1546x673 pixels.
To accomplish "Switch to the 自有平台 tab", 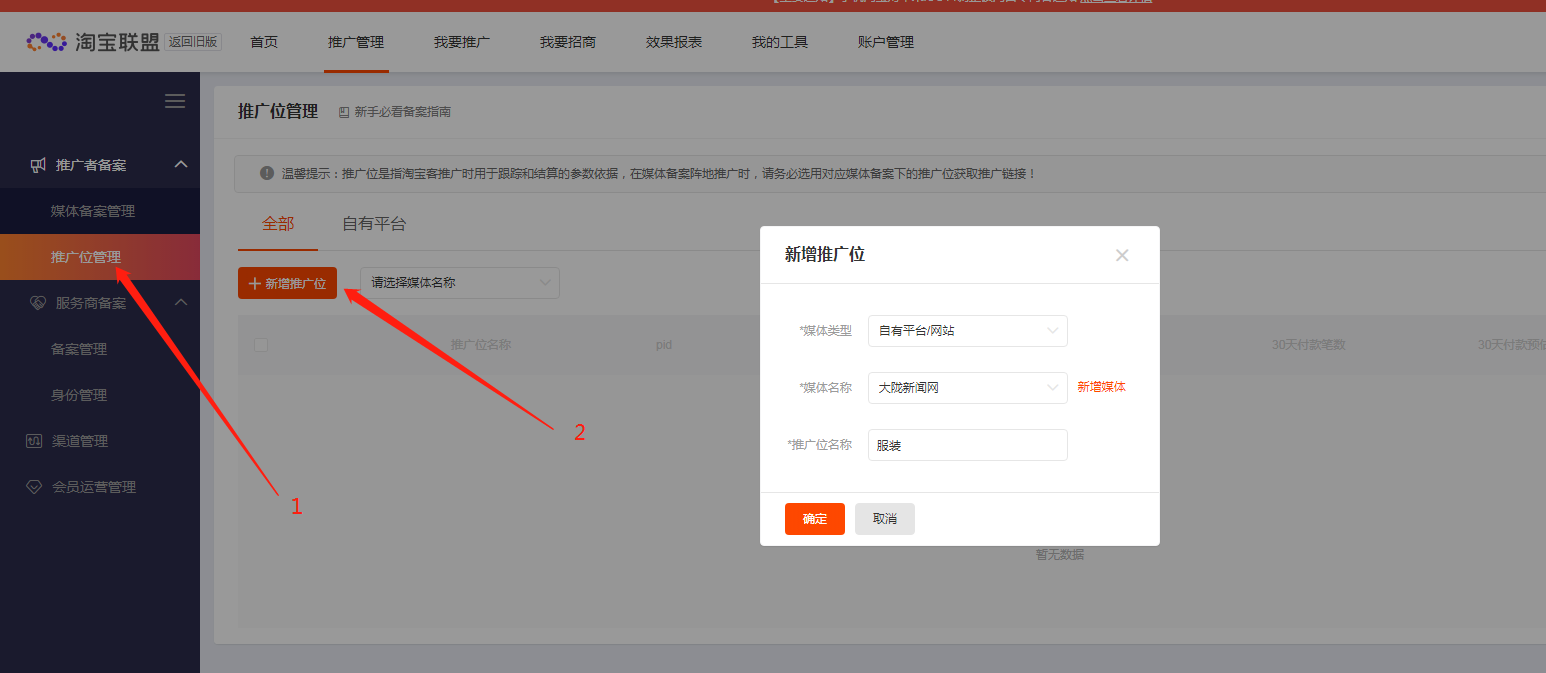I will click(374, 224).
